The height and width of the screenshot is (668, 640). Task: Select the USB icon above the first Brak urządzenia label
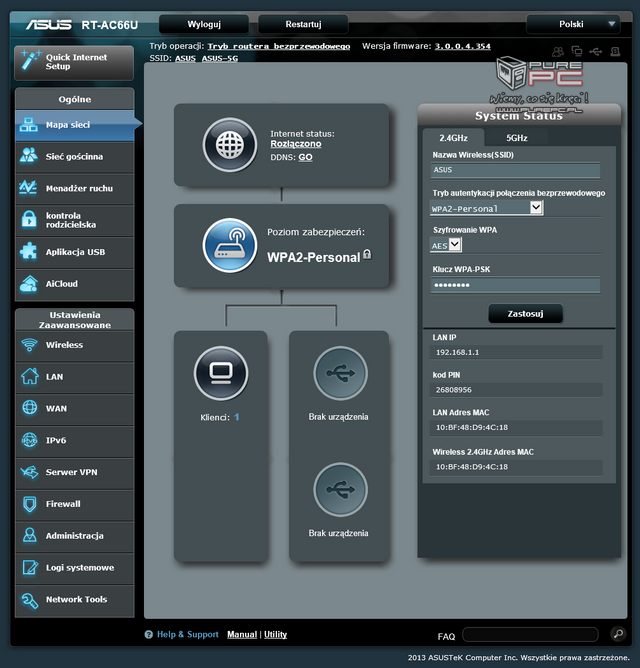click(x=340, y=373)
